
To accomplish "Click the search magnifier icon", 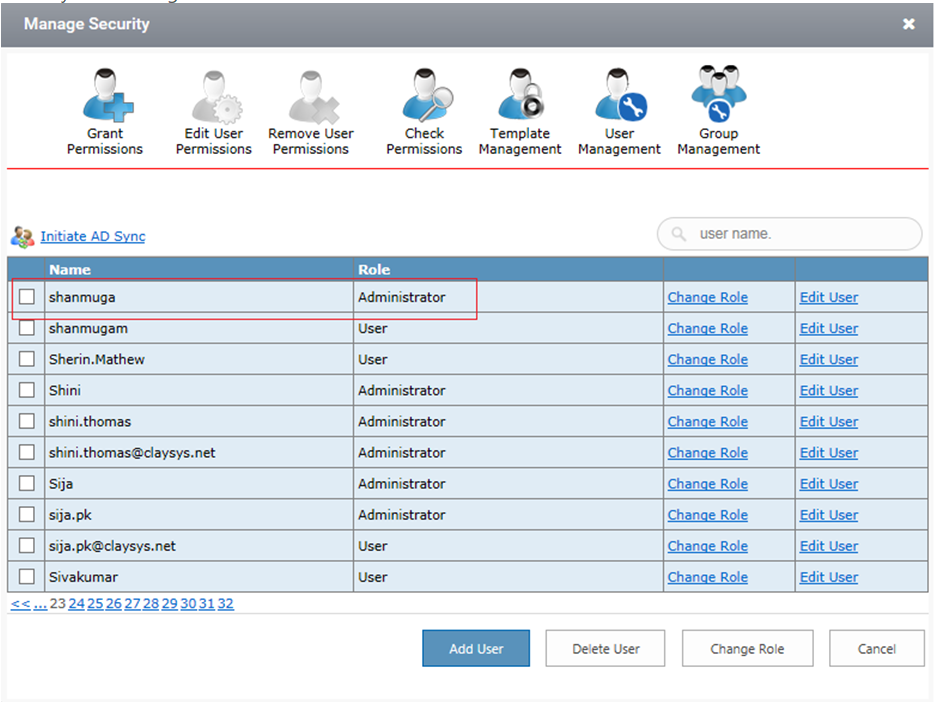I will (678, 234).
